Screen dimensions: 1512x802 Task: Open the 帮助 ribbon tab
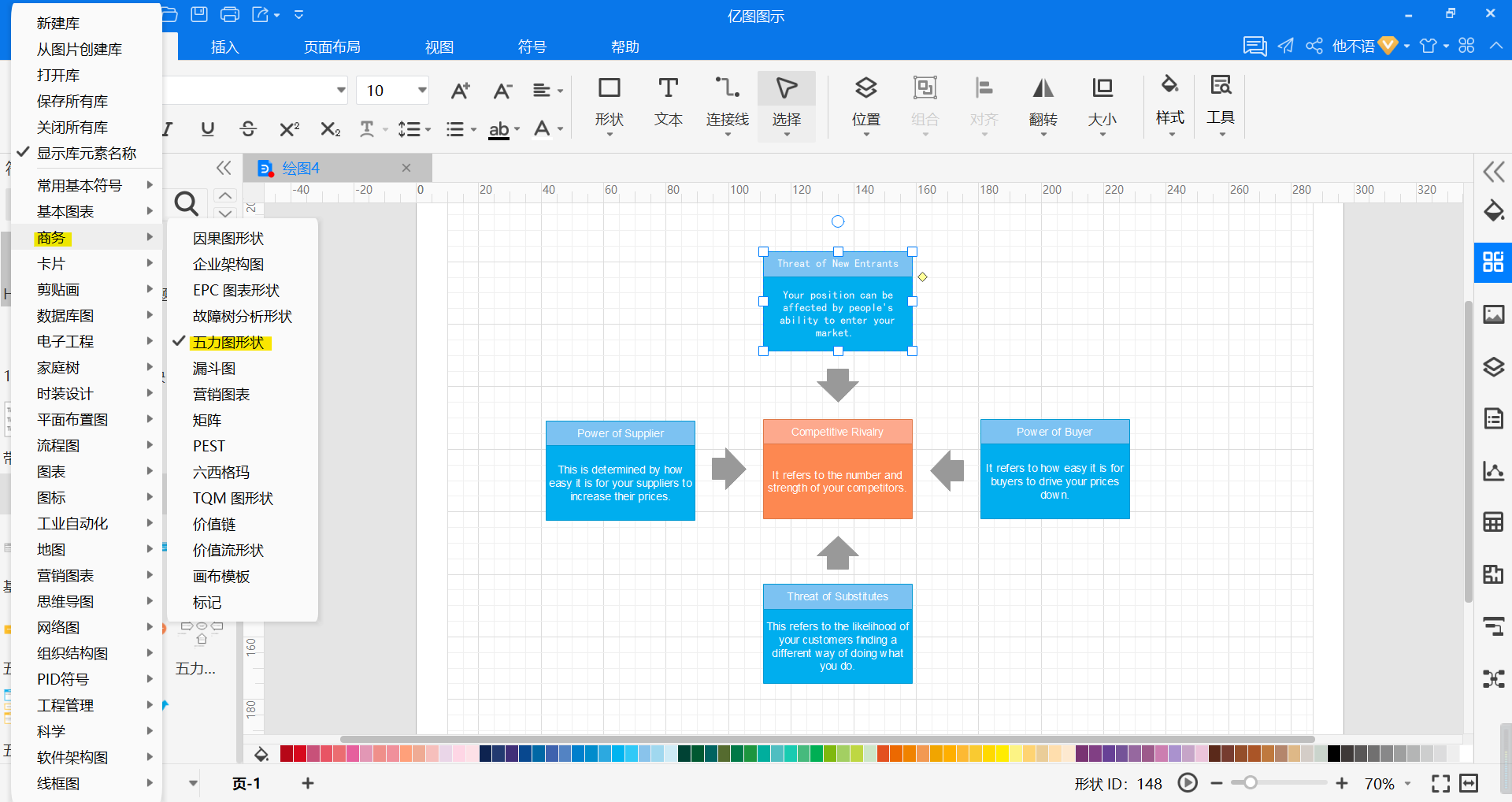pos(625,47)
